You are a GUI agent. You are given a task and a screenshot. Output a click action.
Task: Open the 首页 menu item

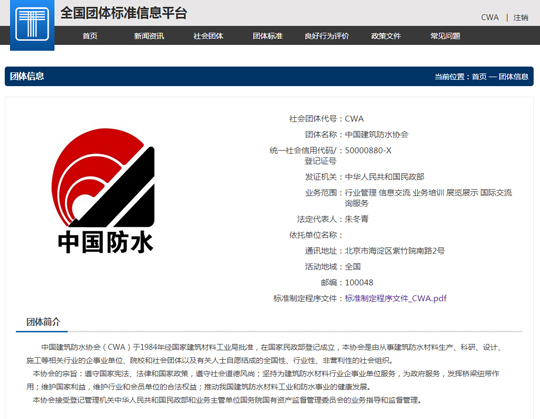coord(90,36)
